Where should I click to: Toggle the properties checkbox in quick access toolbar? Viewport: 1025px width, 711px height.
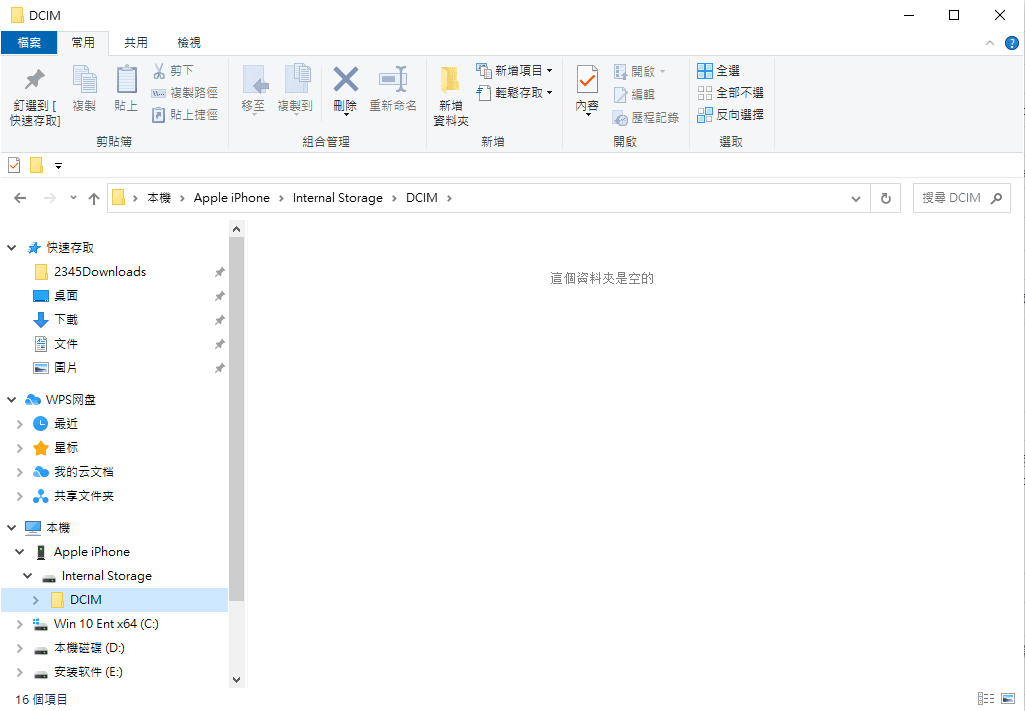(x=14, y=165)
